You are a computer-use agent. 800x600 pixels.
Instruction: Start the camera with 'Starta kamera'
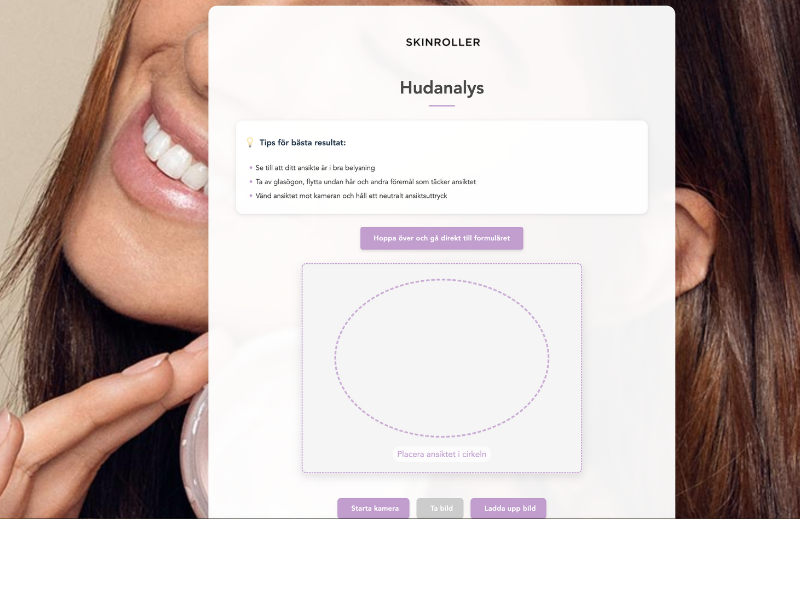(373, 508)
